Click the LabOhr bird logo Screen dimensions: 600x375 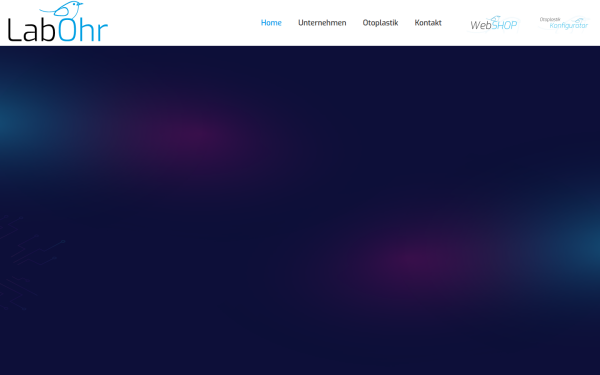coord(58,21)
